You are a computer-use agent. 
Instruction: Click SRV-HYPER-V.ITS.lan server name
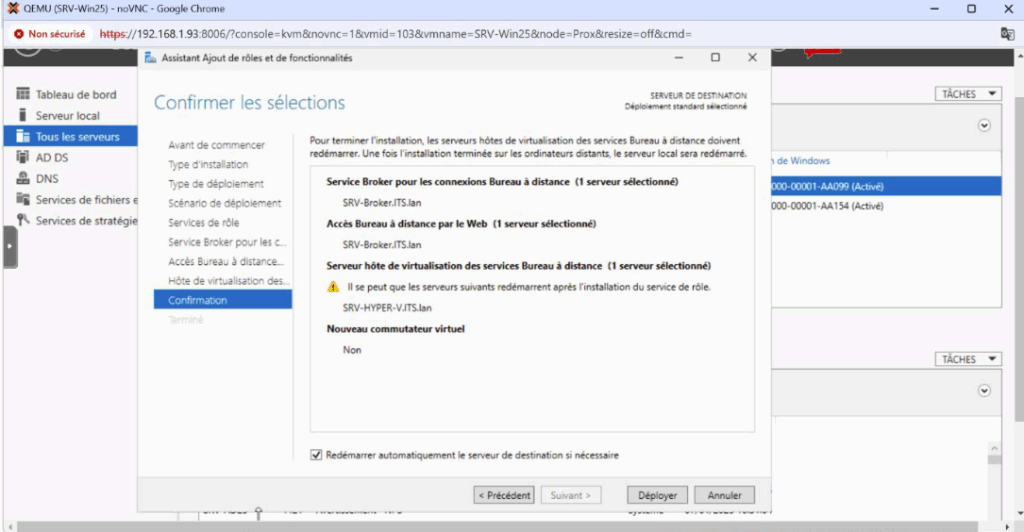[387, 307]
